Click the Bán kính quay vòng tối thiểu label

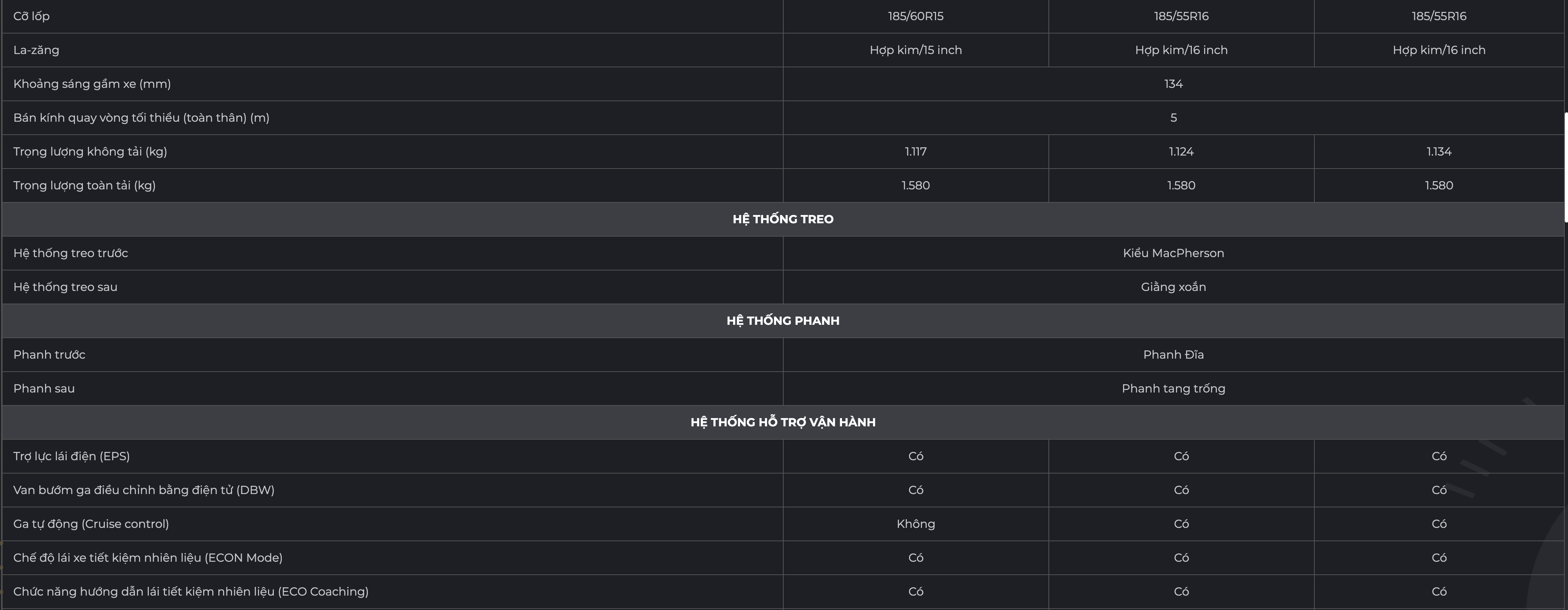[141, 118]
